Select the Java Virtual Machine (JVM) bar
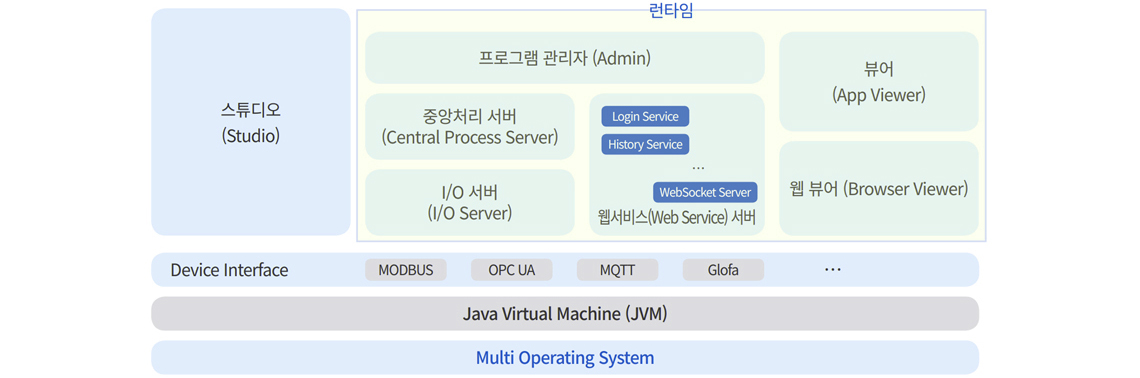The image size is (1140, 378). 565,314
